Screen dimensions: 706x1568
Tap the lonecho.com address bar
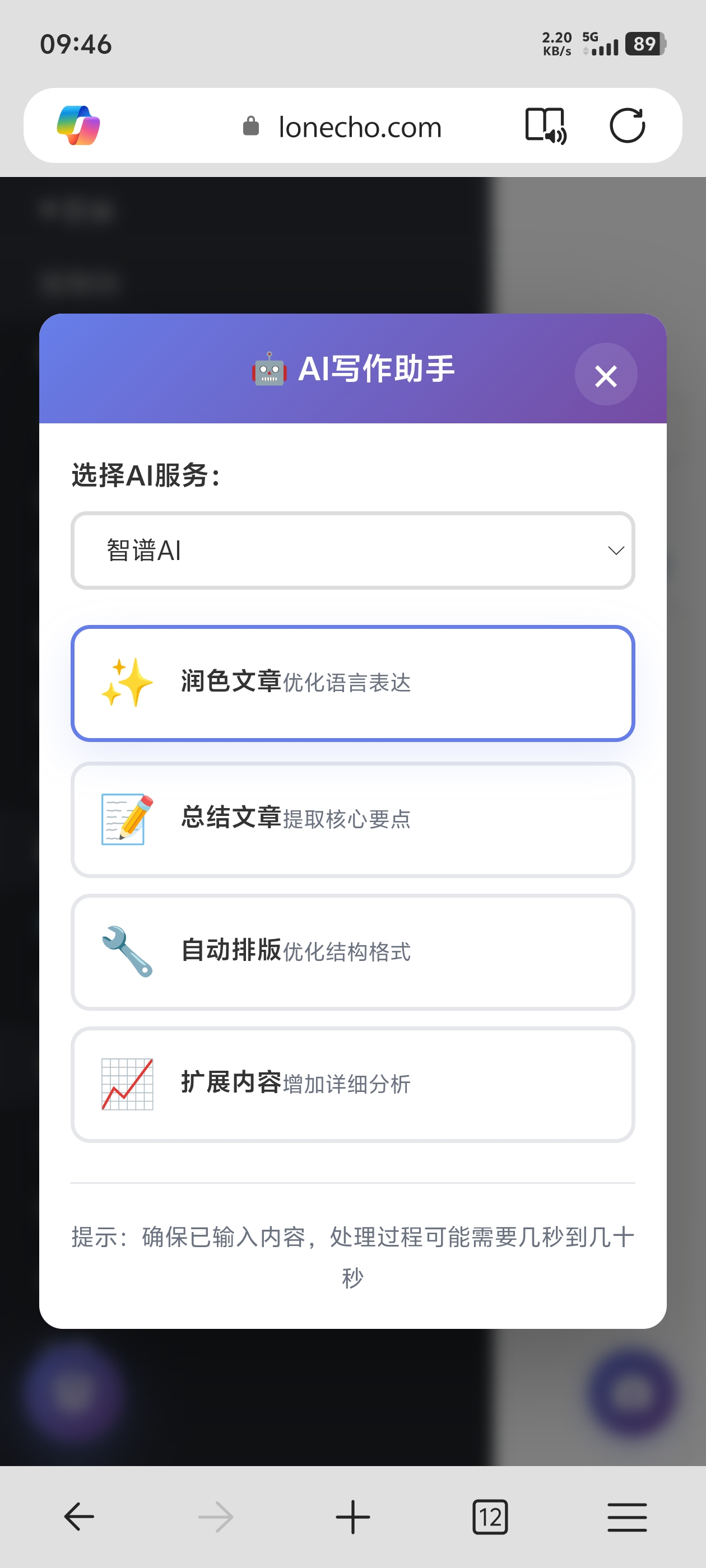coord(359,127)
